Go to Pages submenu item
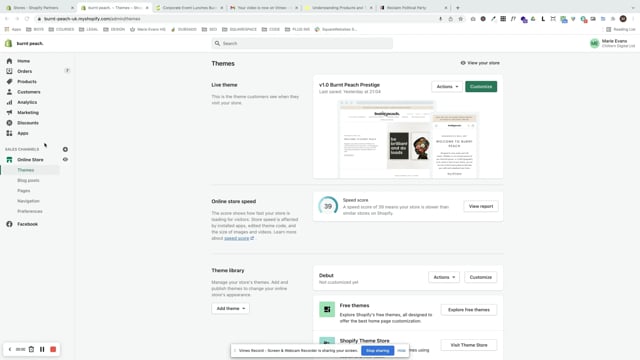 pyautogui.click(x=24, y=191)
